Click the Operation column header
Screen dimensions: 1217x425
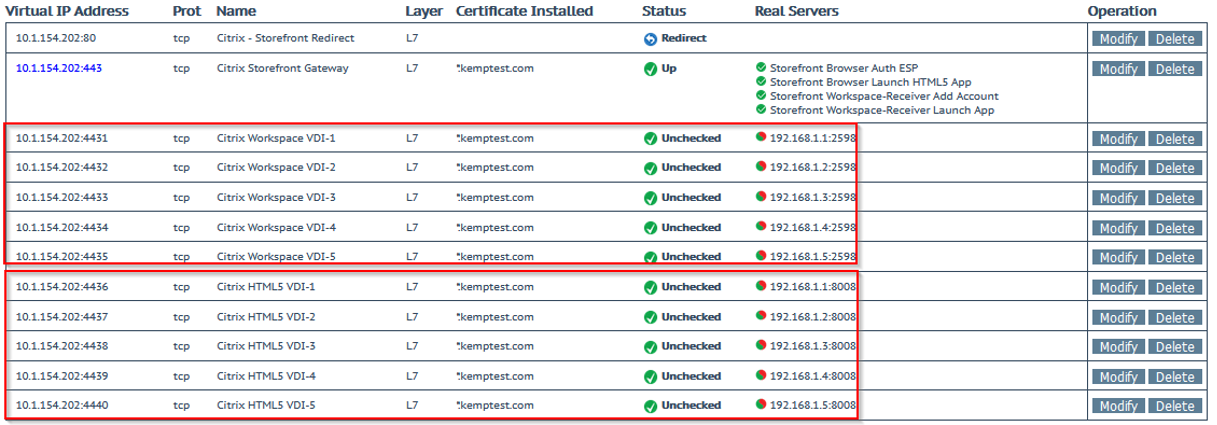click(1122, 11)
